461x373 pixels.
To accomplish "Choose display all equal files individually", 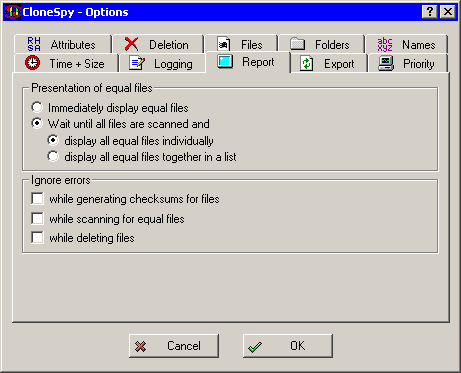I will click(130, 140).
